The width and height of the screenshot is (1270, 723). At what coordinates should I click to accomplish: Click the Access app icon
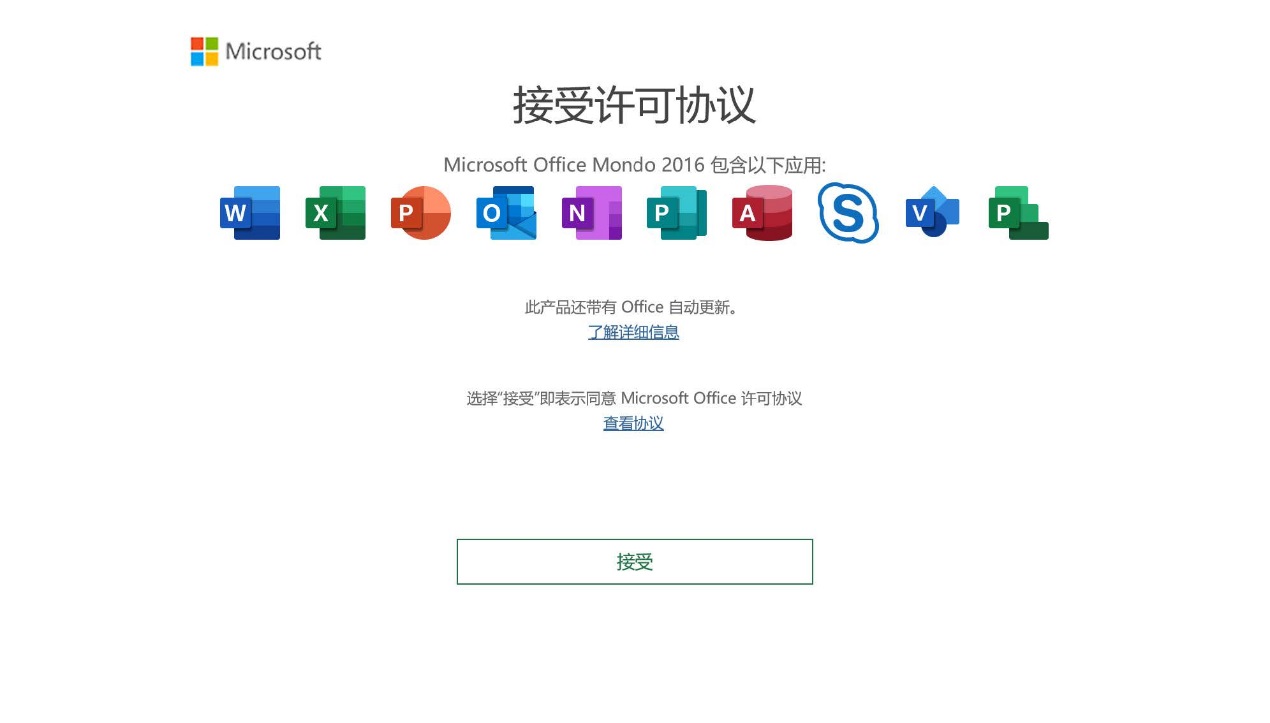pyautogui.click(x=762, y=213)
